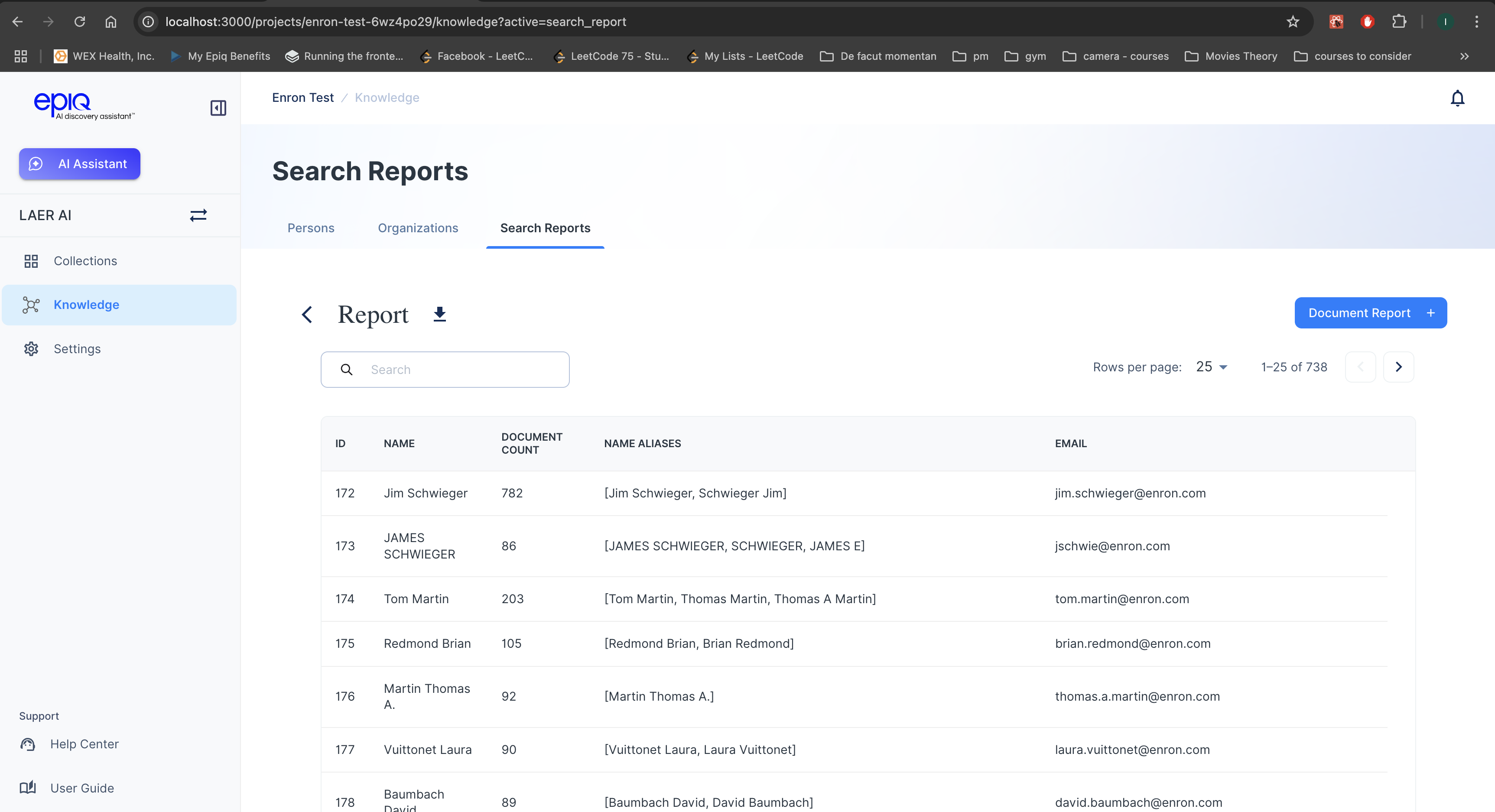Go back from Report view
Viewport: 1495px width, 812px height.
[307, 315]
